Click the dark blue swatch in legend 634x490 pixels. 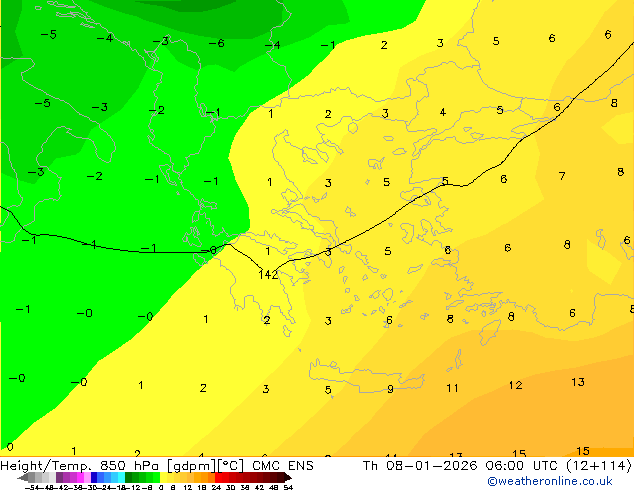point(94,478)
